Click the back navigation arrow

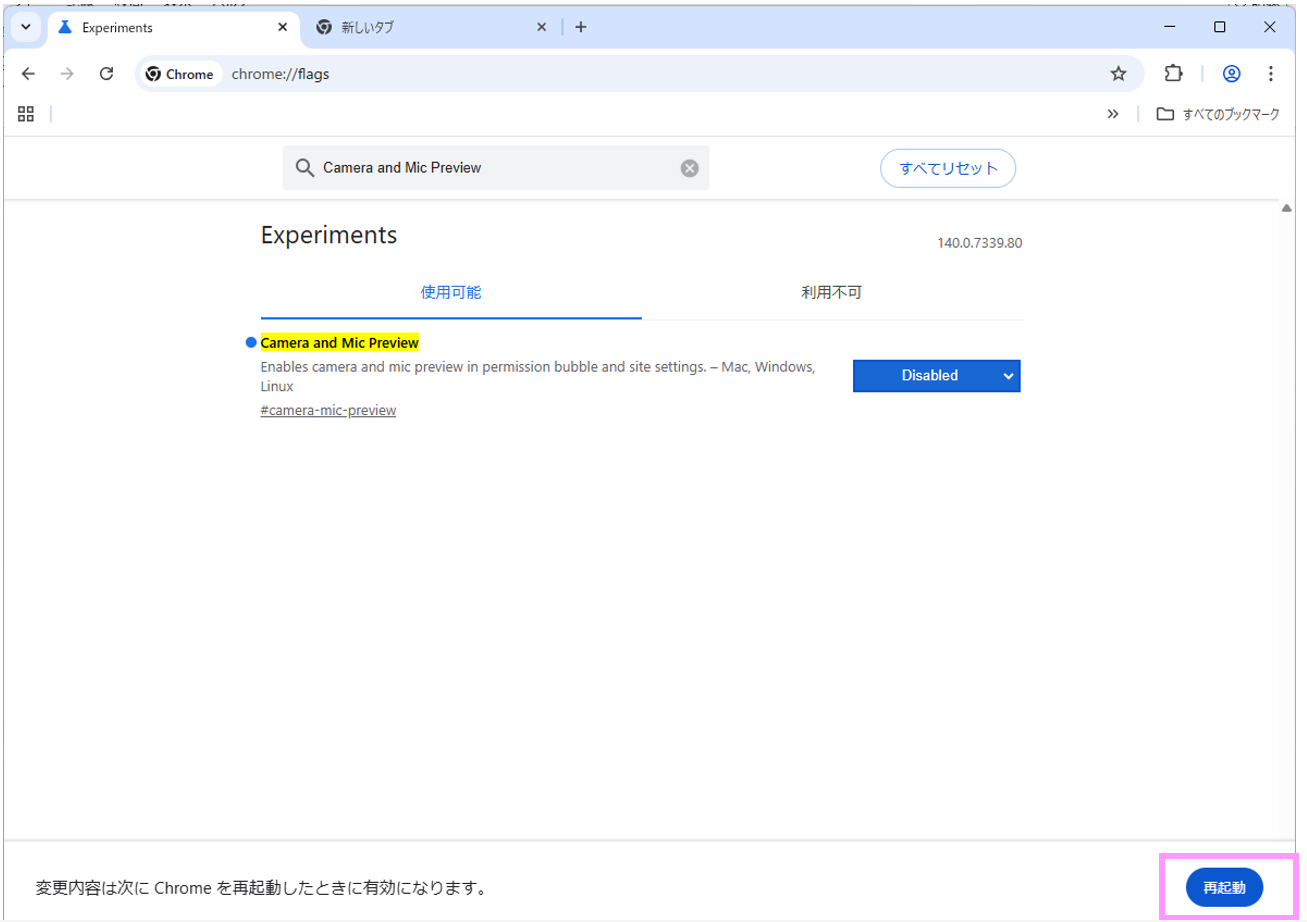click(x=28, y=73)
